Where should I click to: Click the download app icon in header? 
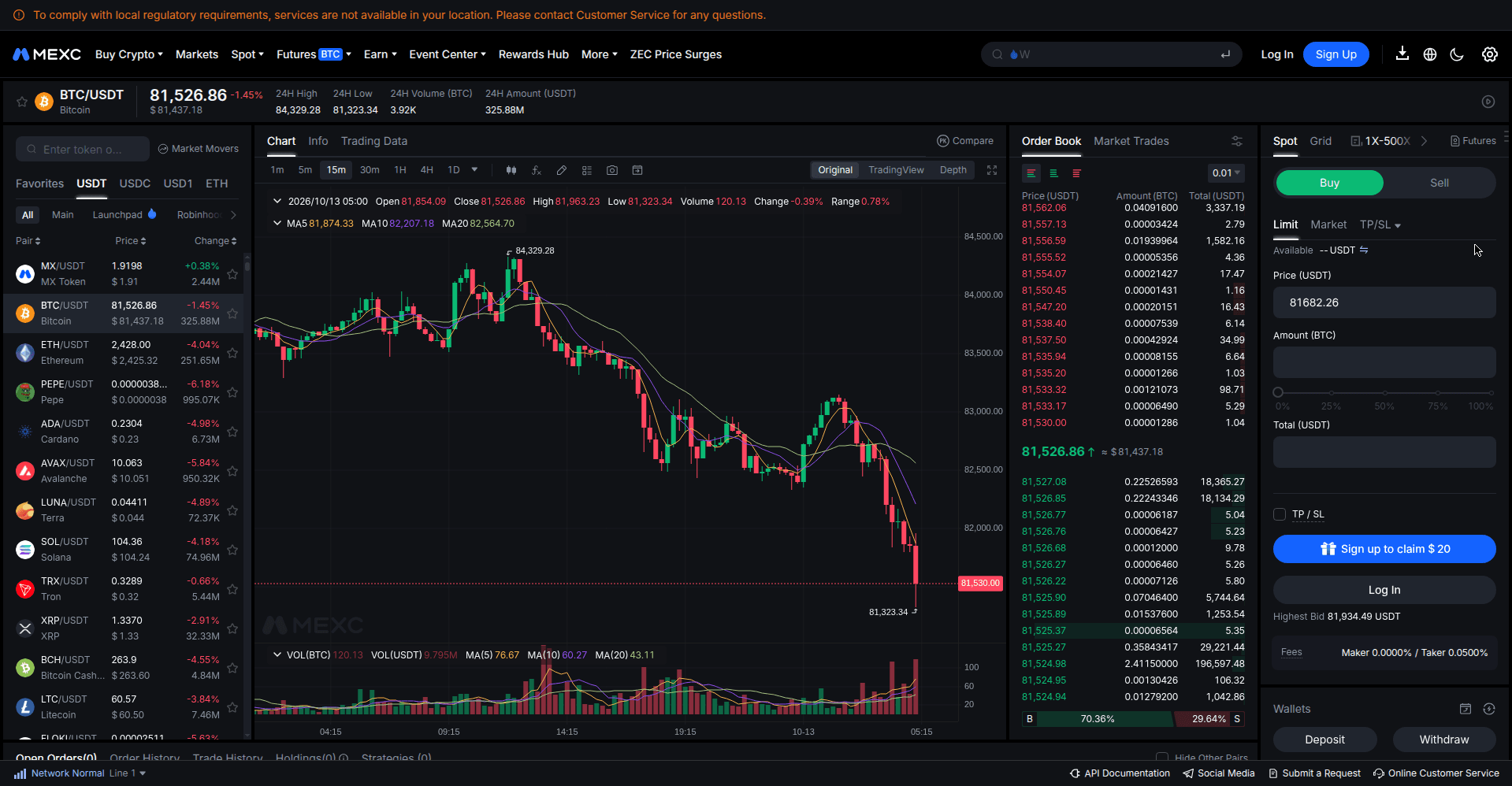pyautogui.click(x=1402, y=54)
